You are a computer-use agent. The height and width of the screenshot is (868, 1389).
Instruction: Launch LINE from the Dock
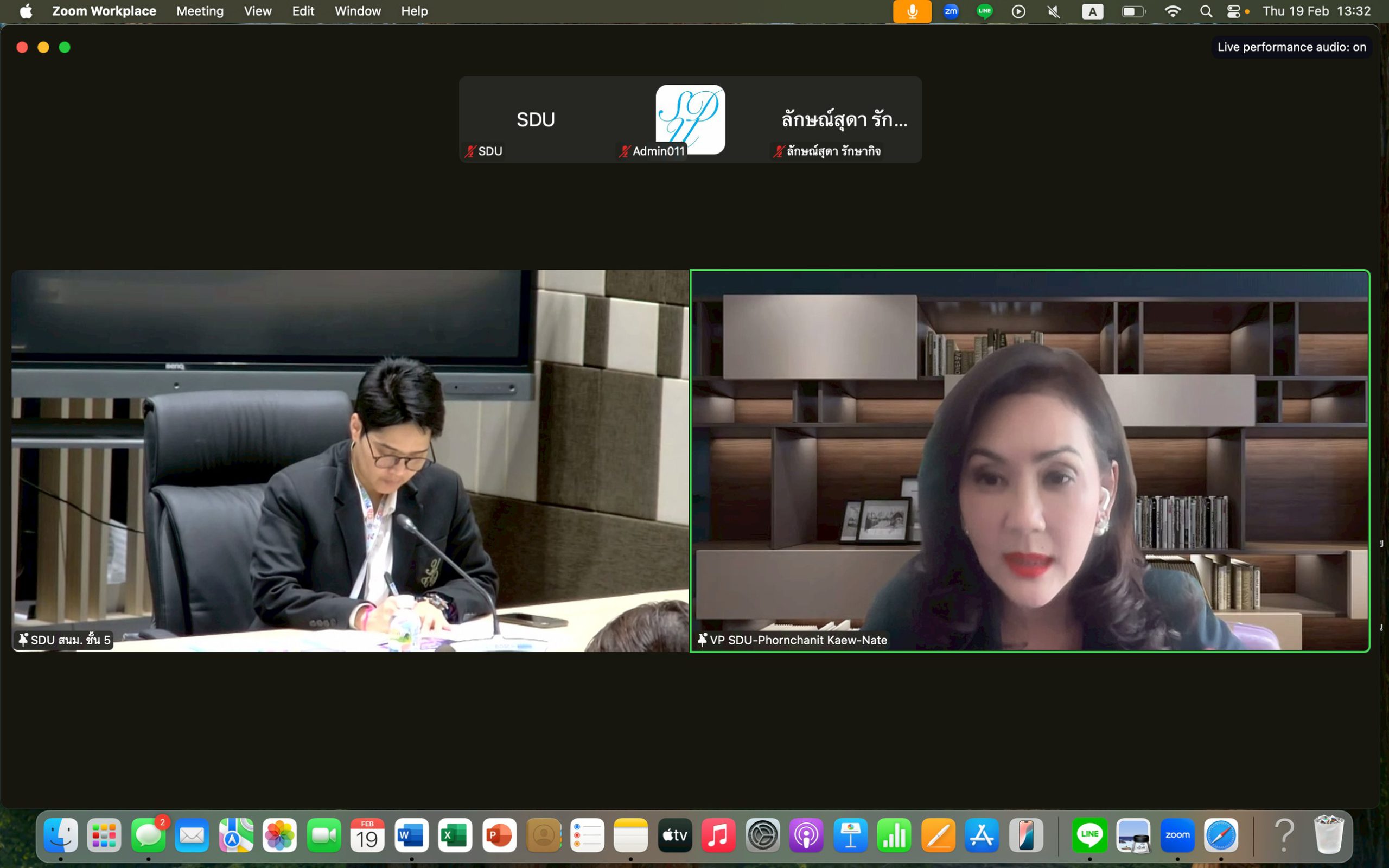(x=1089, y=835)
